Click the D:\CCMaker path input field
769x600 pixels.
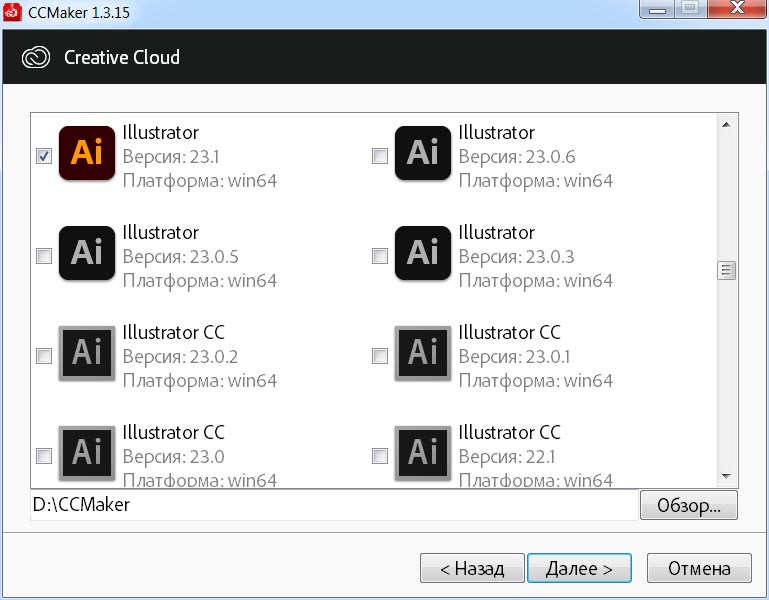(334, 505)
